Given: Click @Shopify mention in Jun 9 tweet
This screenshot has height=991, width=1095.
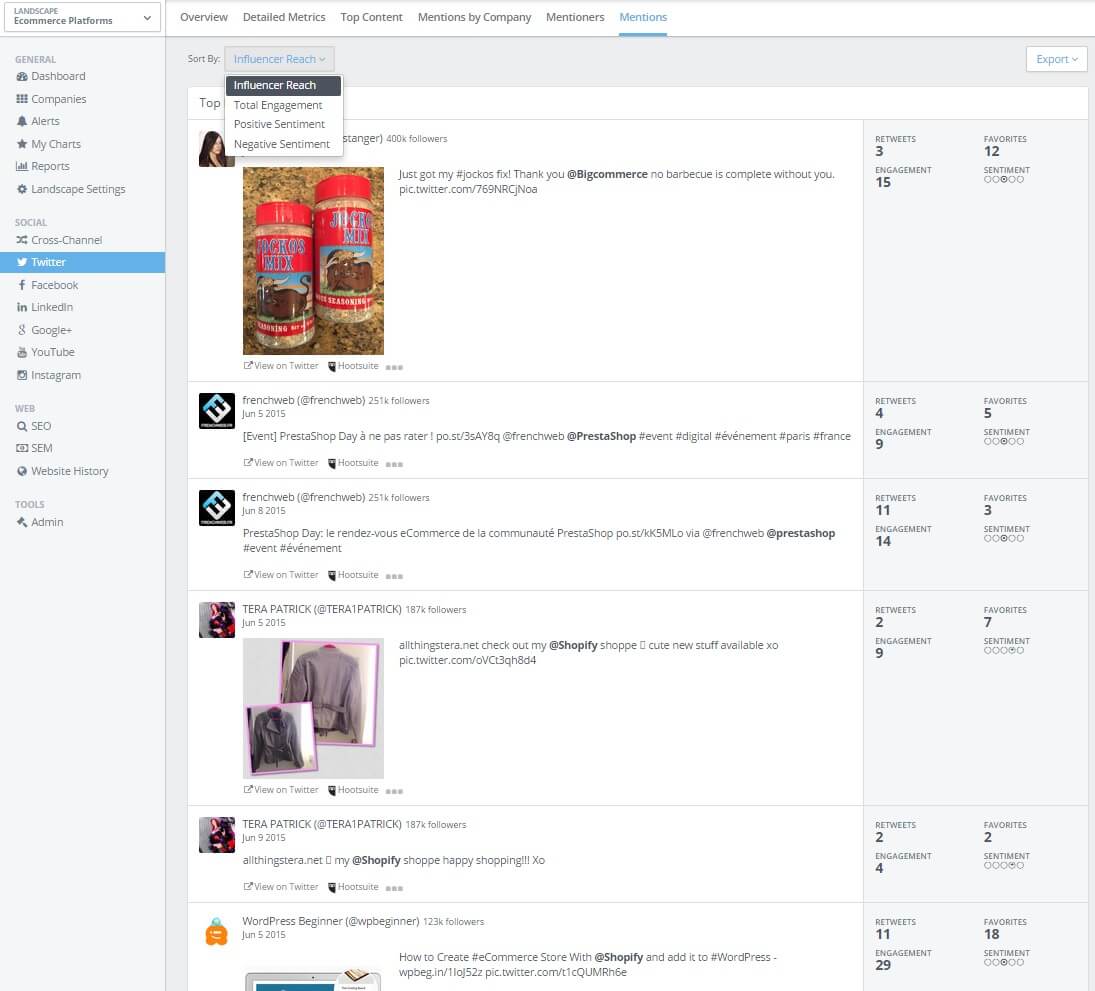Looking at the screenshot, I should (376, 860).
